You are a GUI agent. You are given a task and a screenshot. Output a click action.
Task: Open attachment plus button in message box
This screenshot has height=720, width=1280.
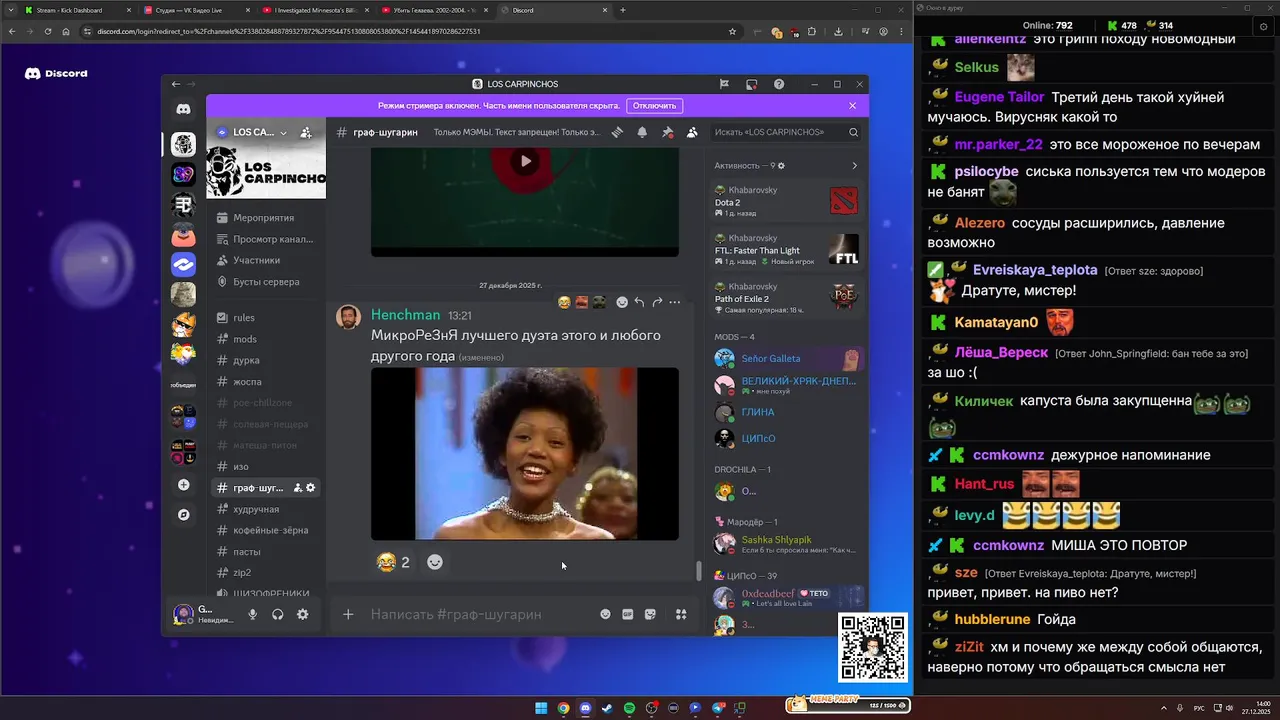348,614
